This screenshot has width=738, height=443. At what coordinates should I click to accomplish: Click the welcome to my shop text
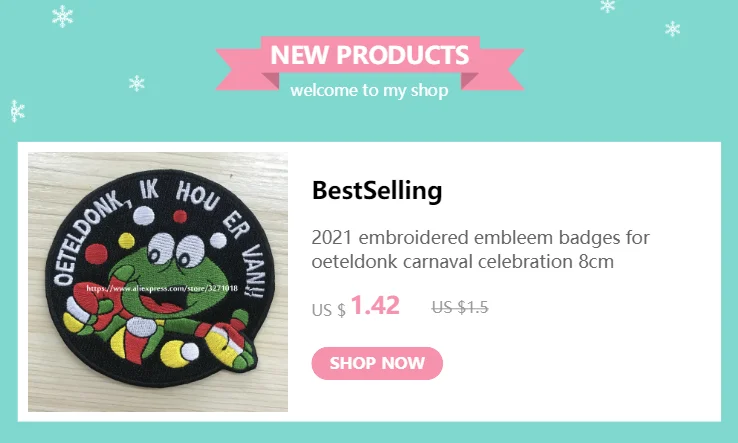(x=369, y=90)
